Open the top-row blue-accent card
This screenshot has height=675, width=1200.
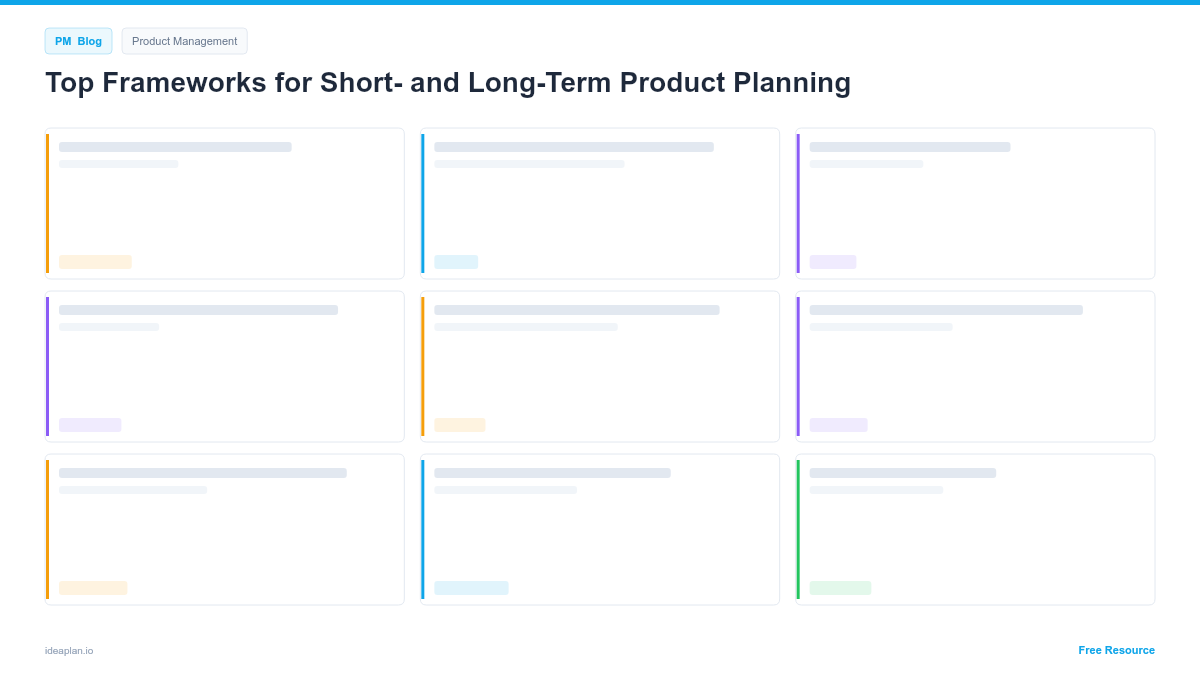[600, 203]
